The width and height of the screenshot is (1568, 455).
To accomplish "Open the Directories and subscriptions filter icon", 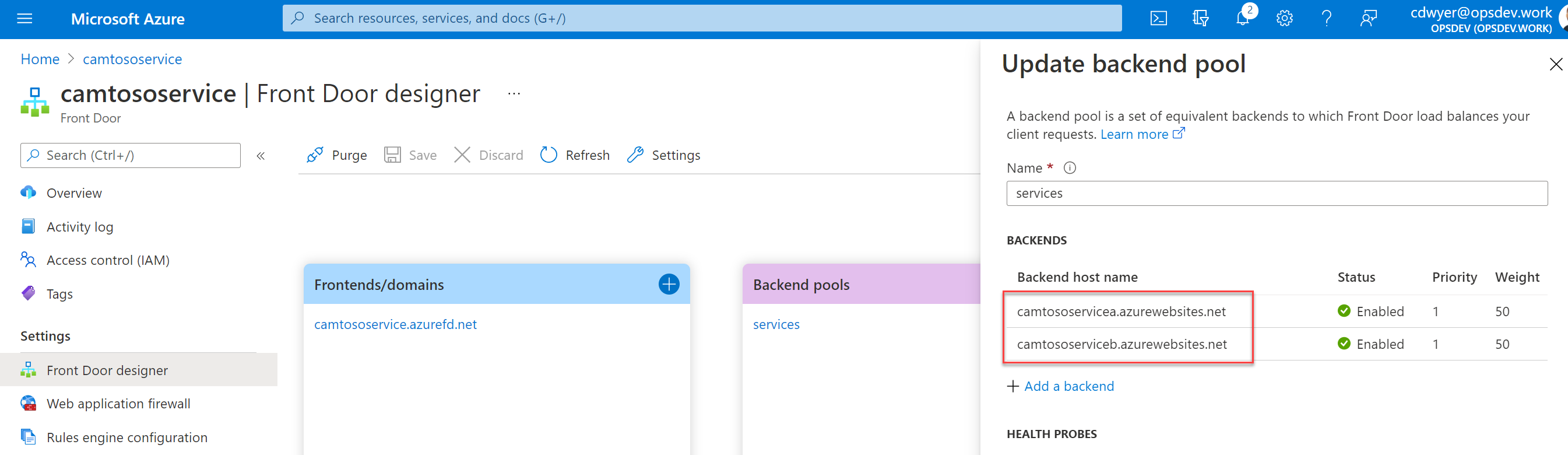I will pos(1200,19).
